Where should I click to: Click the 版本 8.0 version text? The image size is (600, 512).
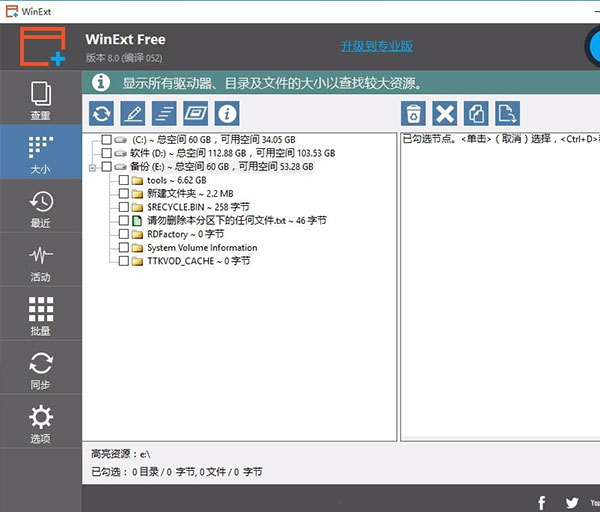(x=124, y=58)
